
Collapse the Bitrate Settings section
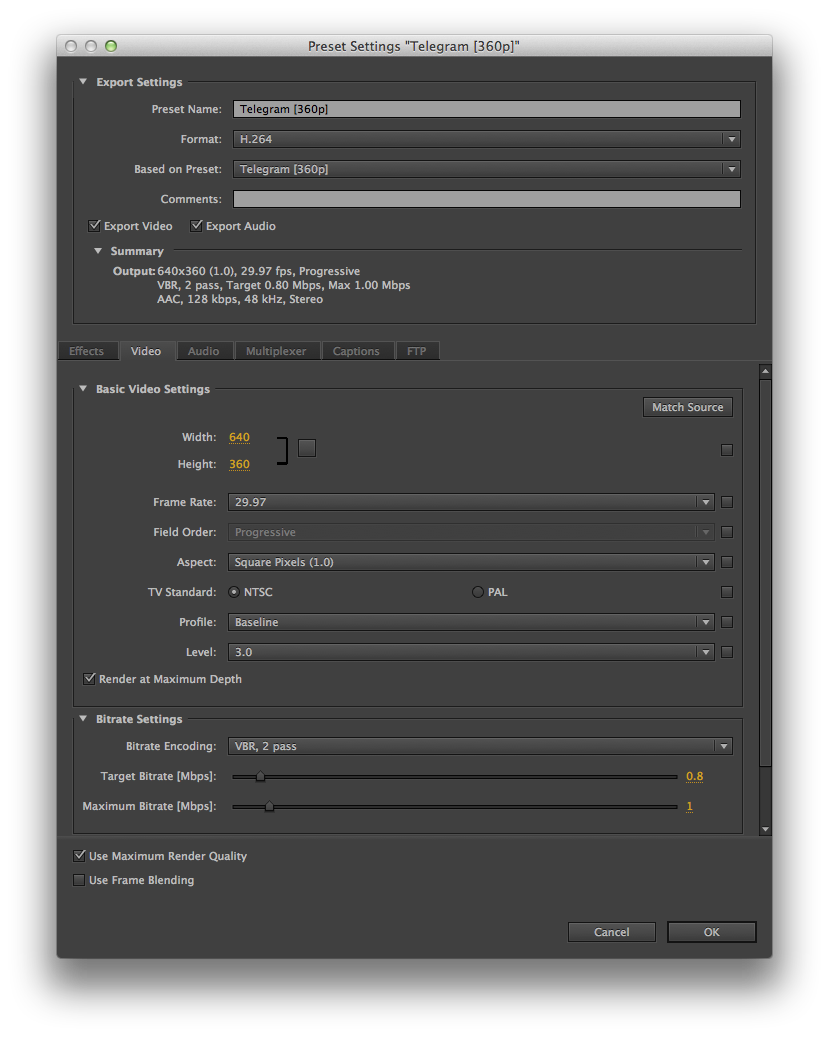coord(83,719)
